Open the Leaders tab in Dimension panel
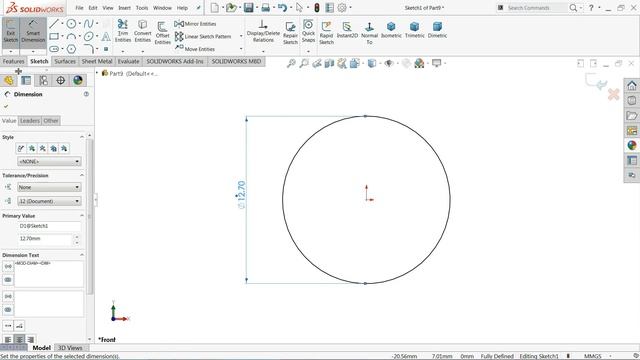The image size is (640, 360). point(30,121)
